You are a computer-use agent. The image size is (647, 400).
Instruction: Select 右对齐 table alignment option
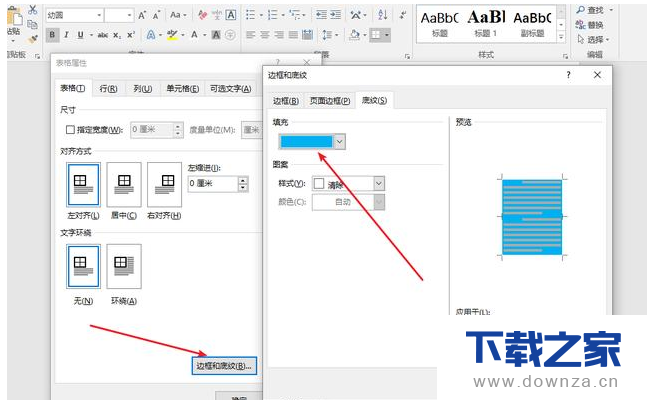[165, 185]
